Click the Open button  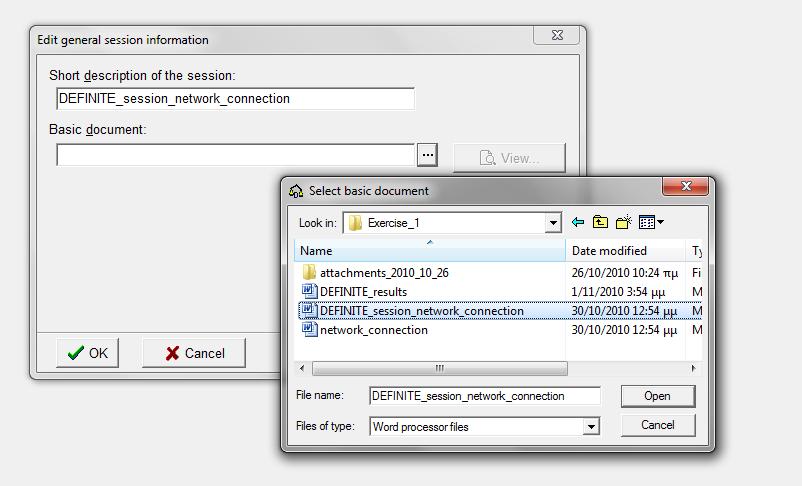click(x=658, y=396)
